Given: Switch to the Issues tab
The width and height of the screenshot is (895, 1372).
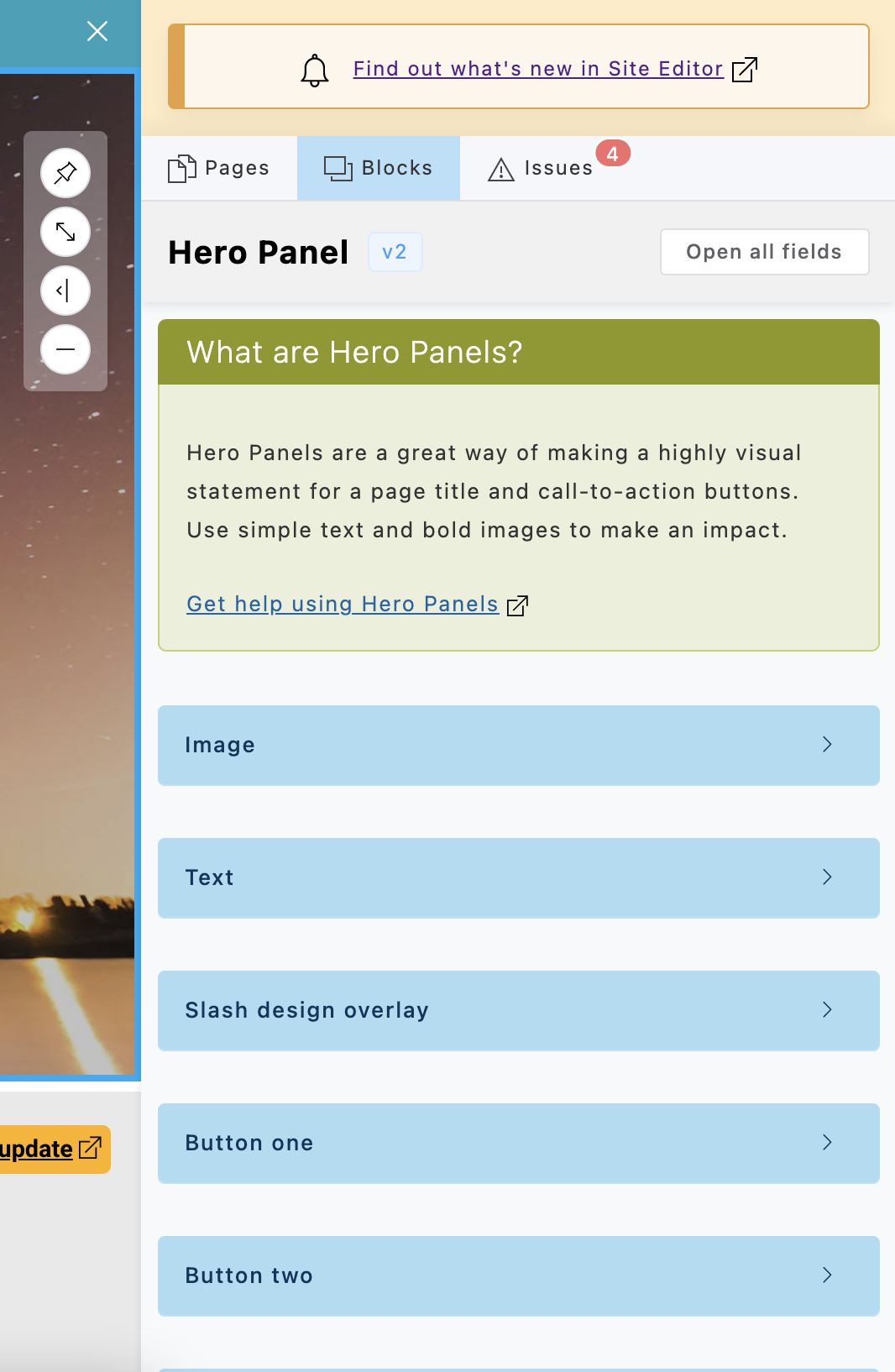Looking at the screenshot, I should 542,169.
